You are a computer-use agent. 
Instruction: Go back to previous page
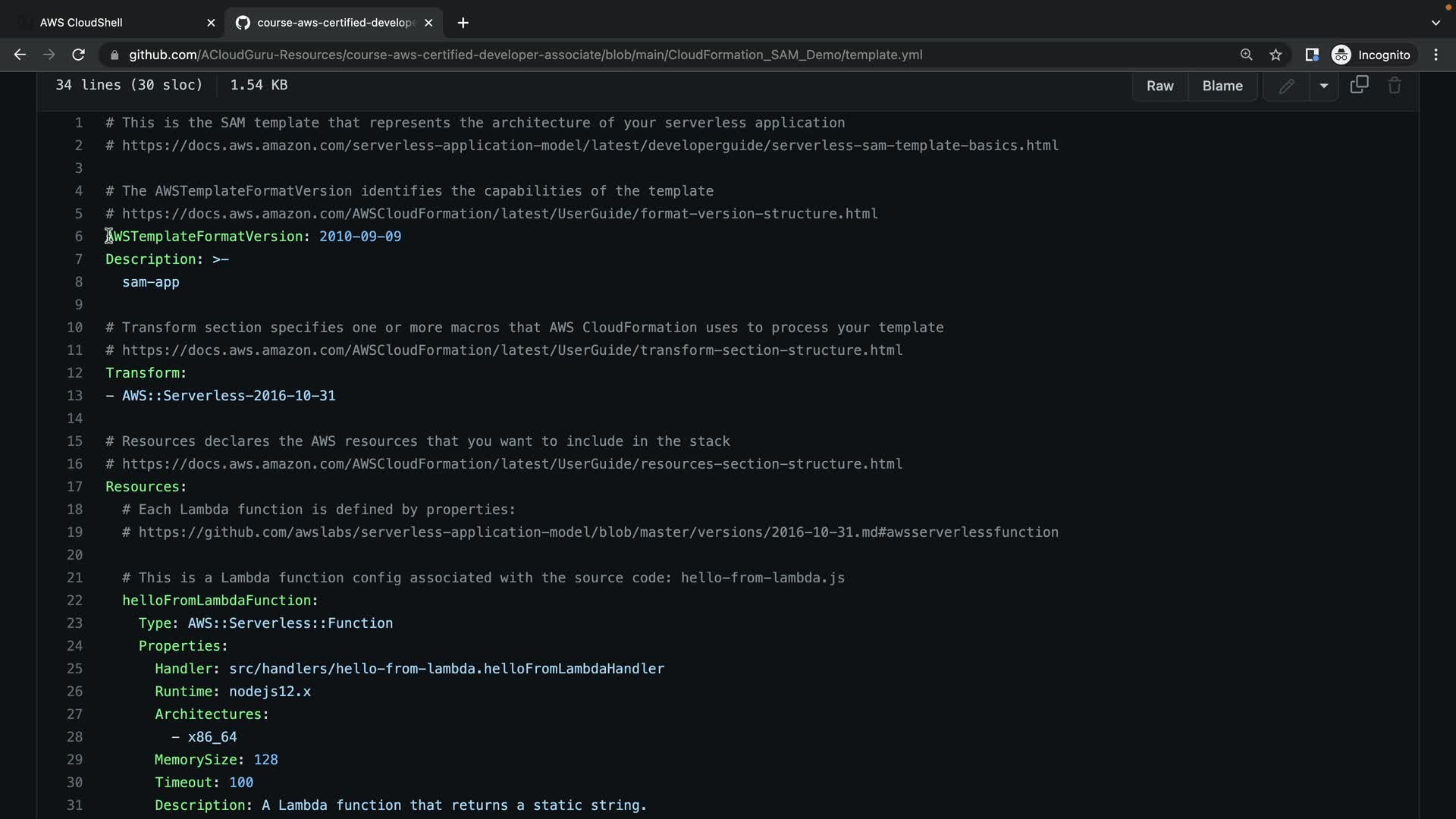[20, 55]
